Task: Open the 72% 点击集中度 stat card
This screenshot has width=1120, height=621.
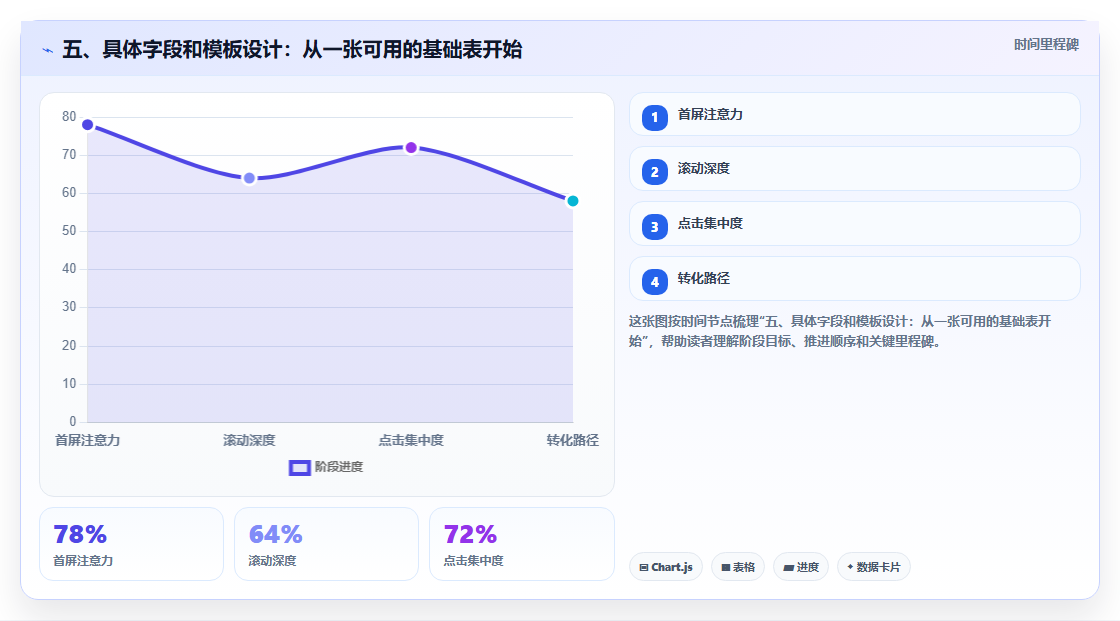Action: click(x=521, y=545)
